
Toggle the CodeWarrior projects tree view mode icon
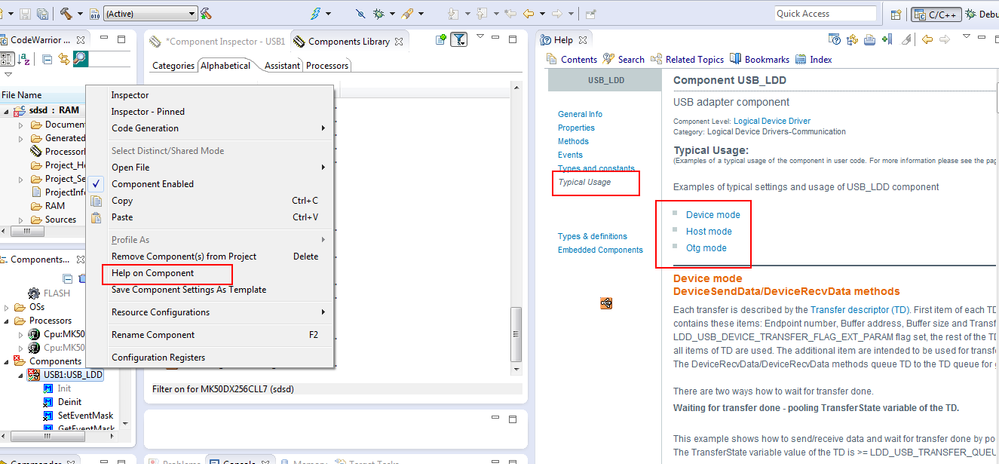pos(7,59)
